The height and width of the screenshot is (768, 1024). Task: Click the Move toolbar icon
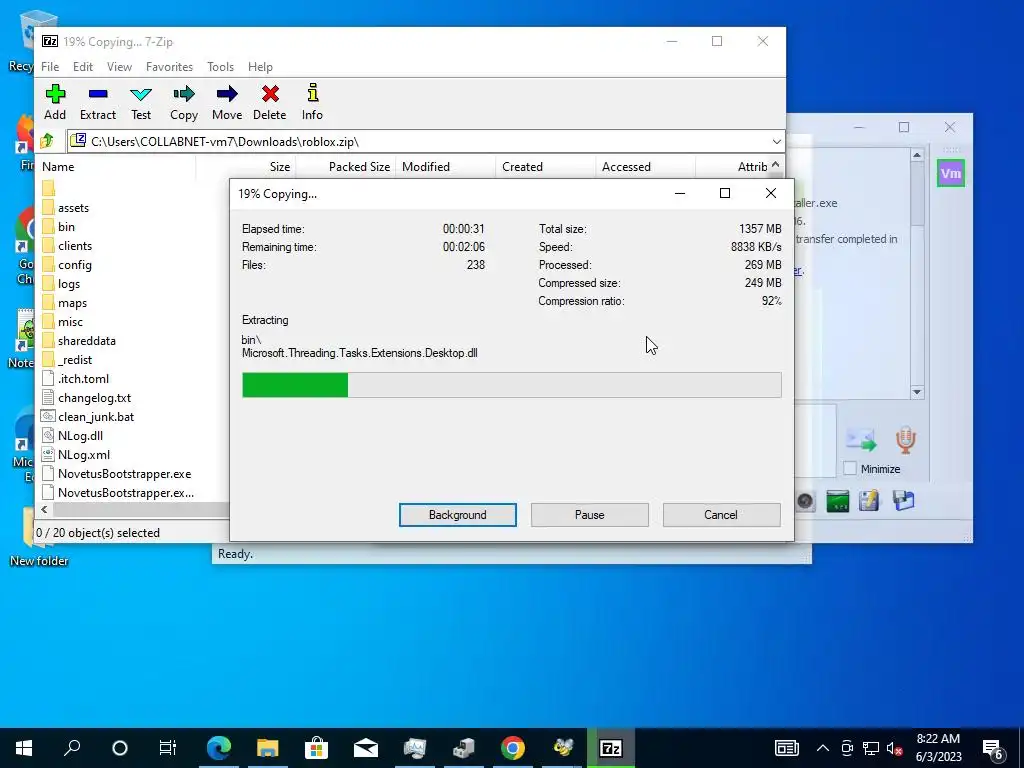pos(227,102)
